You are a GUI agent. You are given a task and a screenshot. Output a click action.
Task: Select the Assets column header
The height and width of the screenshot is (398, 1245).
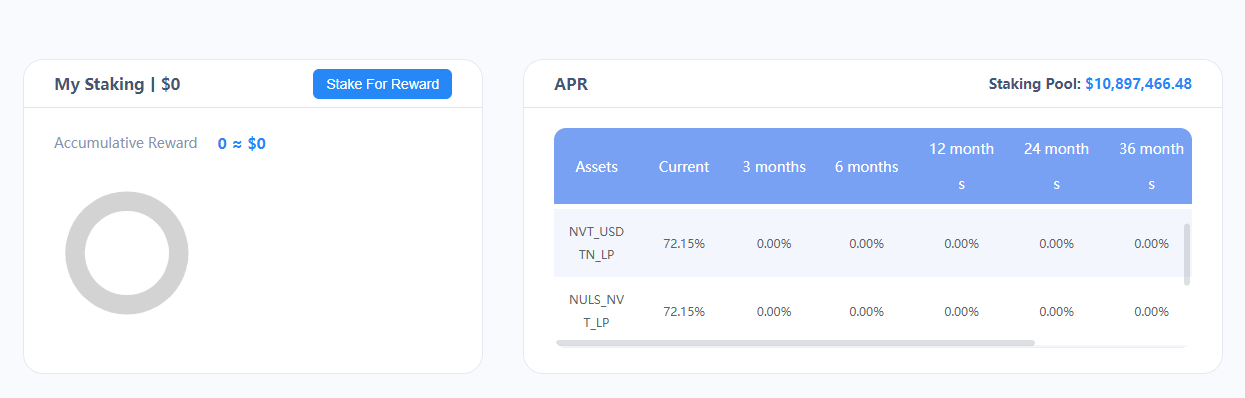pyautogui.click(x=597, y=167)
